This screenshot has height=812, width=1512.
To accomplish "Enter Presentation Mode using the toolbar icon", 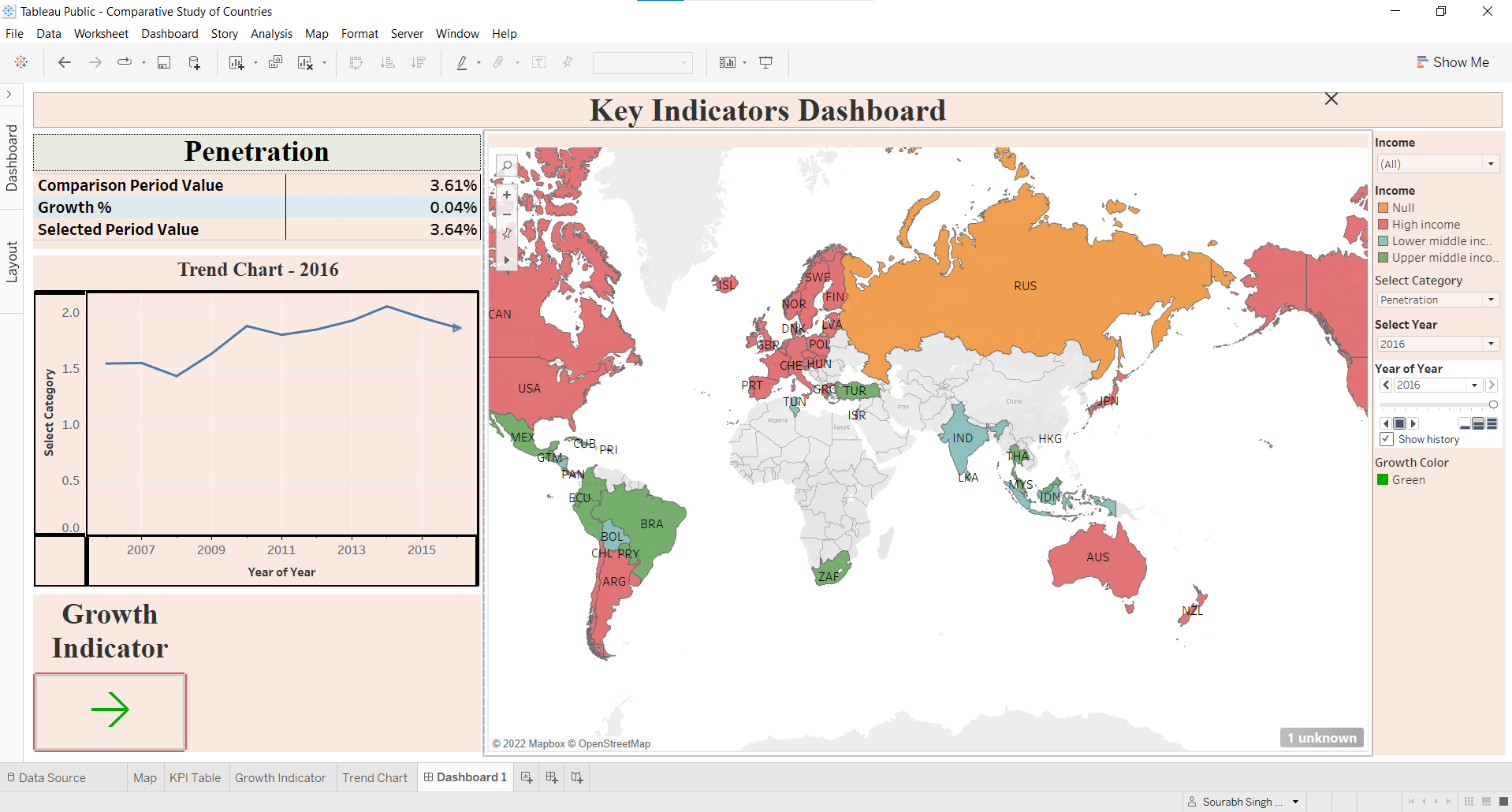I will (765, 62).
